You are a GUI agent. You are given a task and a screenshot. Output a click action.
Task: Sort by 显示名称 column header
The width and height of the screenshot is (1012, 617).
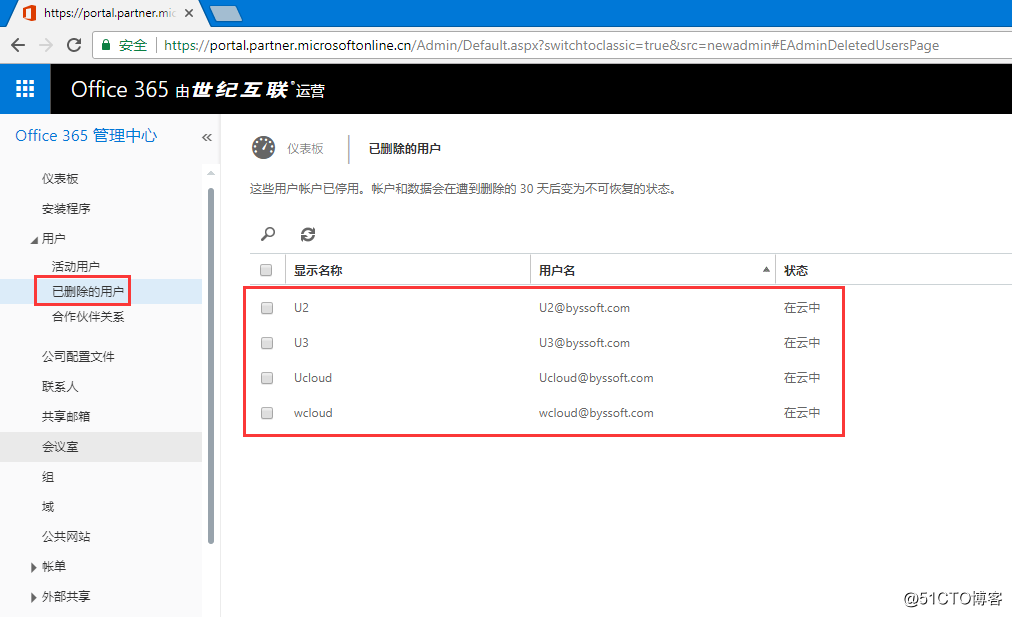pyautogui.click(x=408, y=270)
